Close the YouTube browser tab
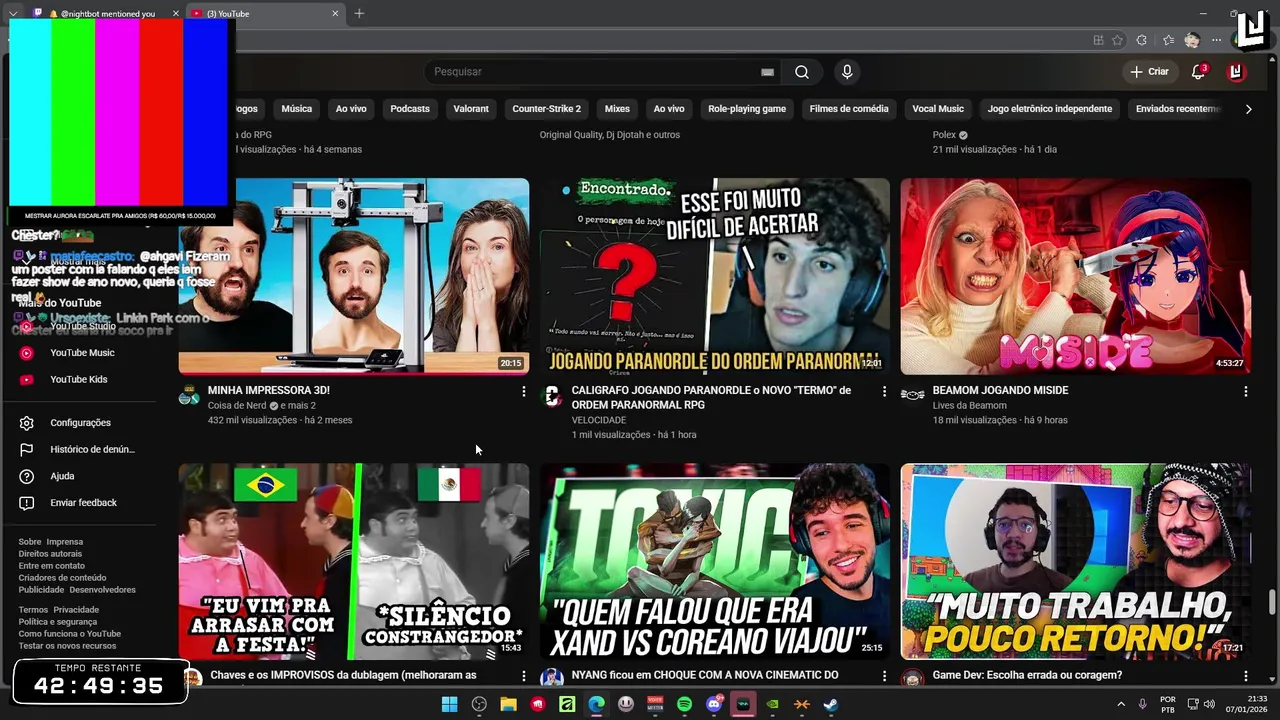Screen dimensions: 1280x720 click(x=336, y=13)
